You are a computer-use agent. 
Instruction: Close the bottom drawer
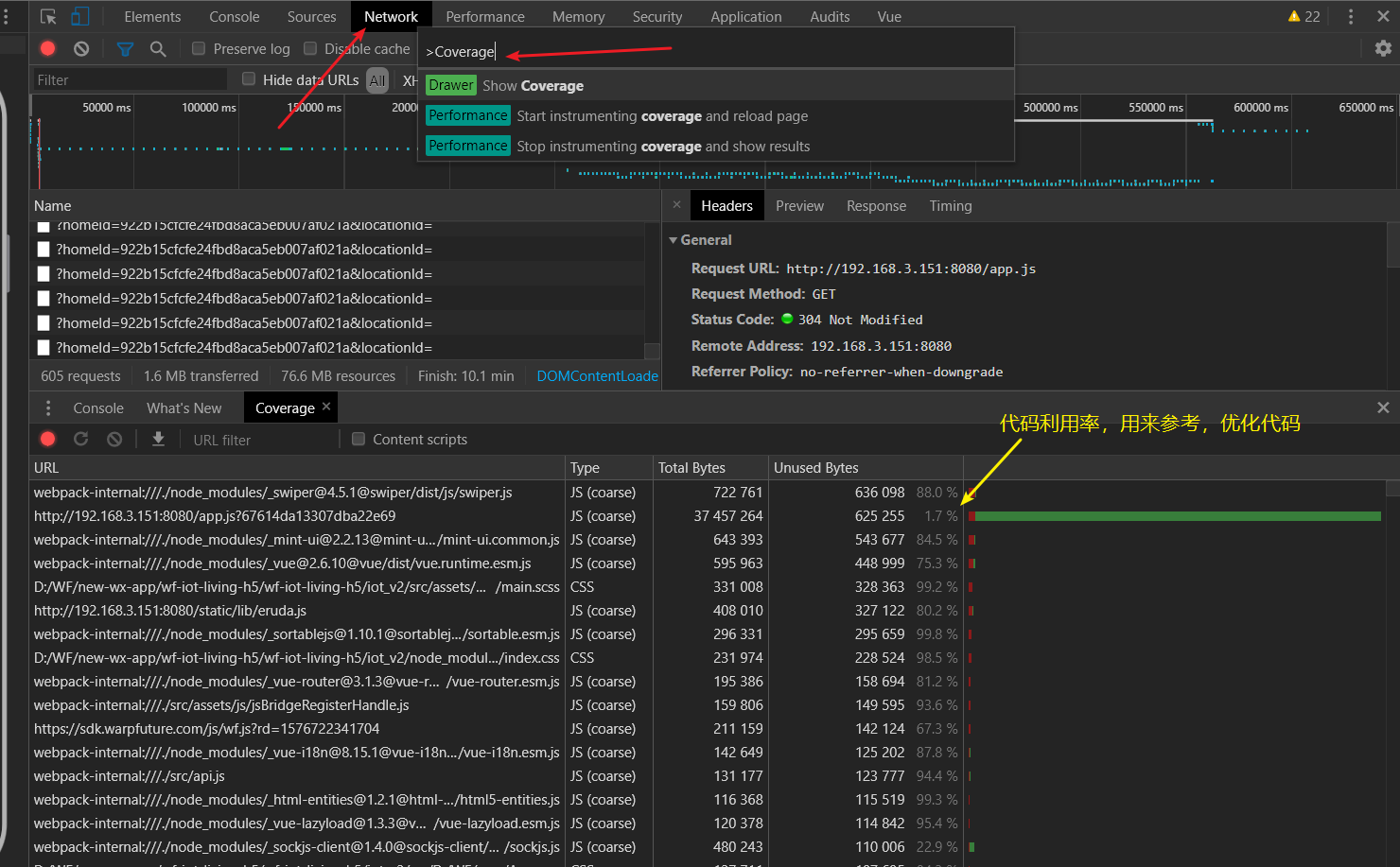tap(1383, 407)
